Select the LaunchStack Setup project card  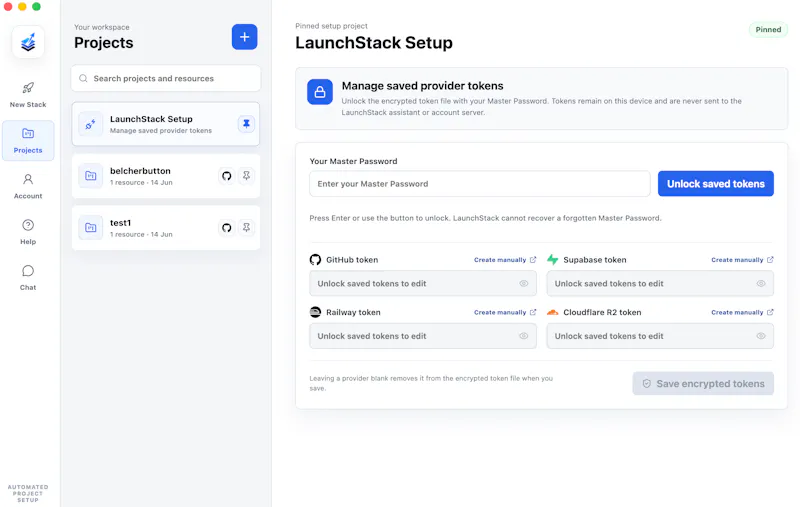166,124
